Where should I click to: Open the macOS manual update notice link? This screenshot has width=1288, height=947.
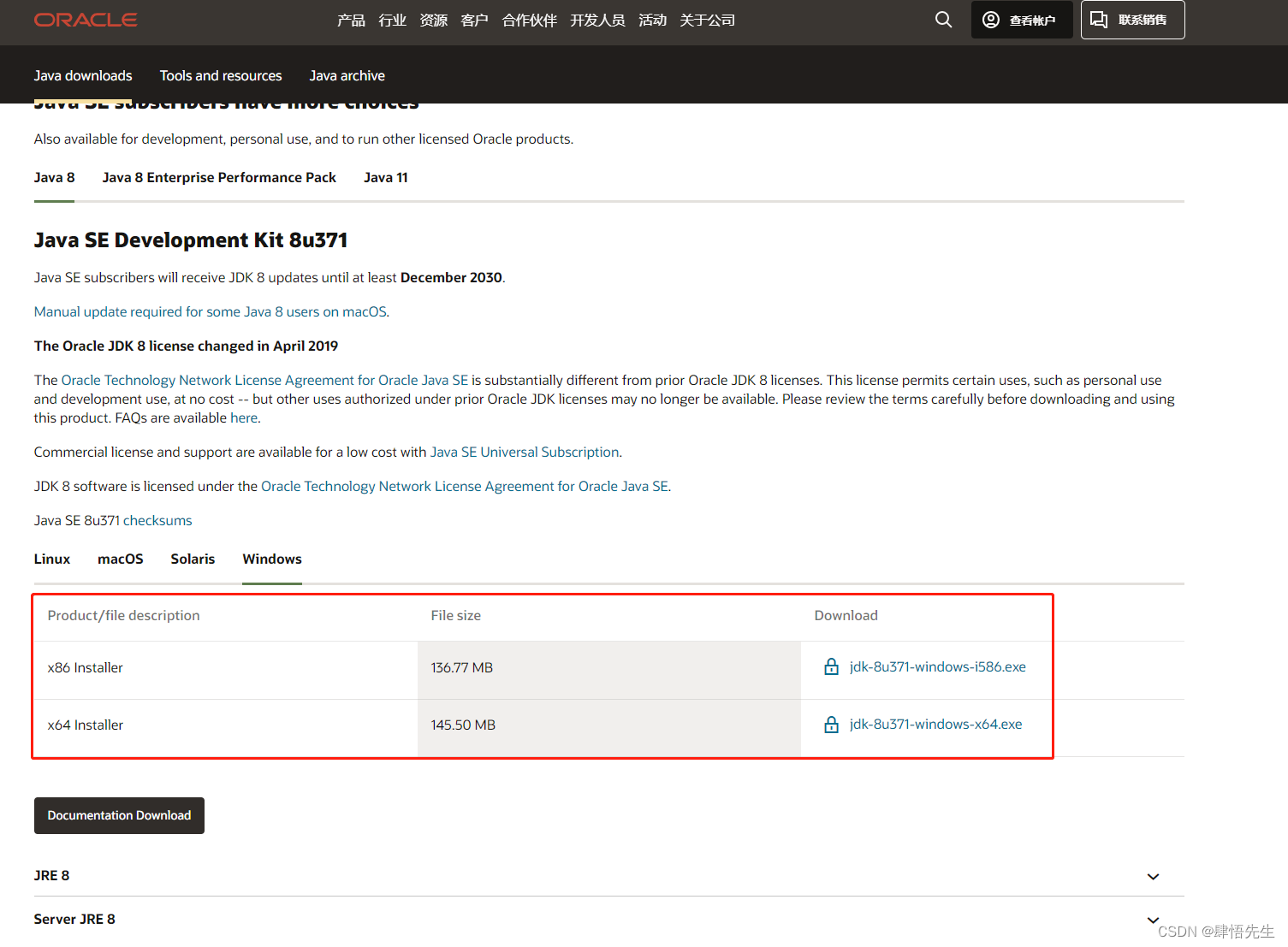[211, 311]
